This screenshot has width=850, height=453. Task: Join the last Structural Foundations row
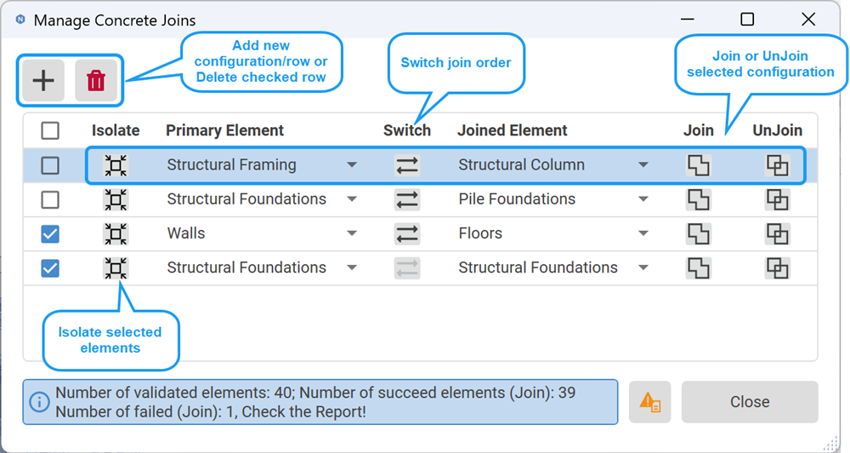(698, 268)
